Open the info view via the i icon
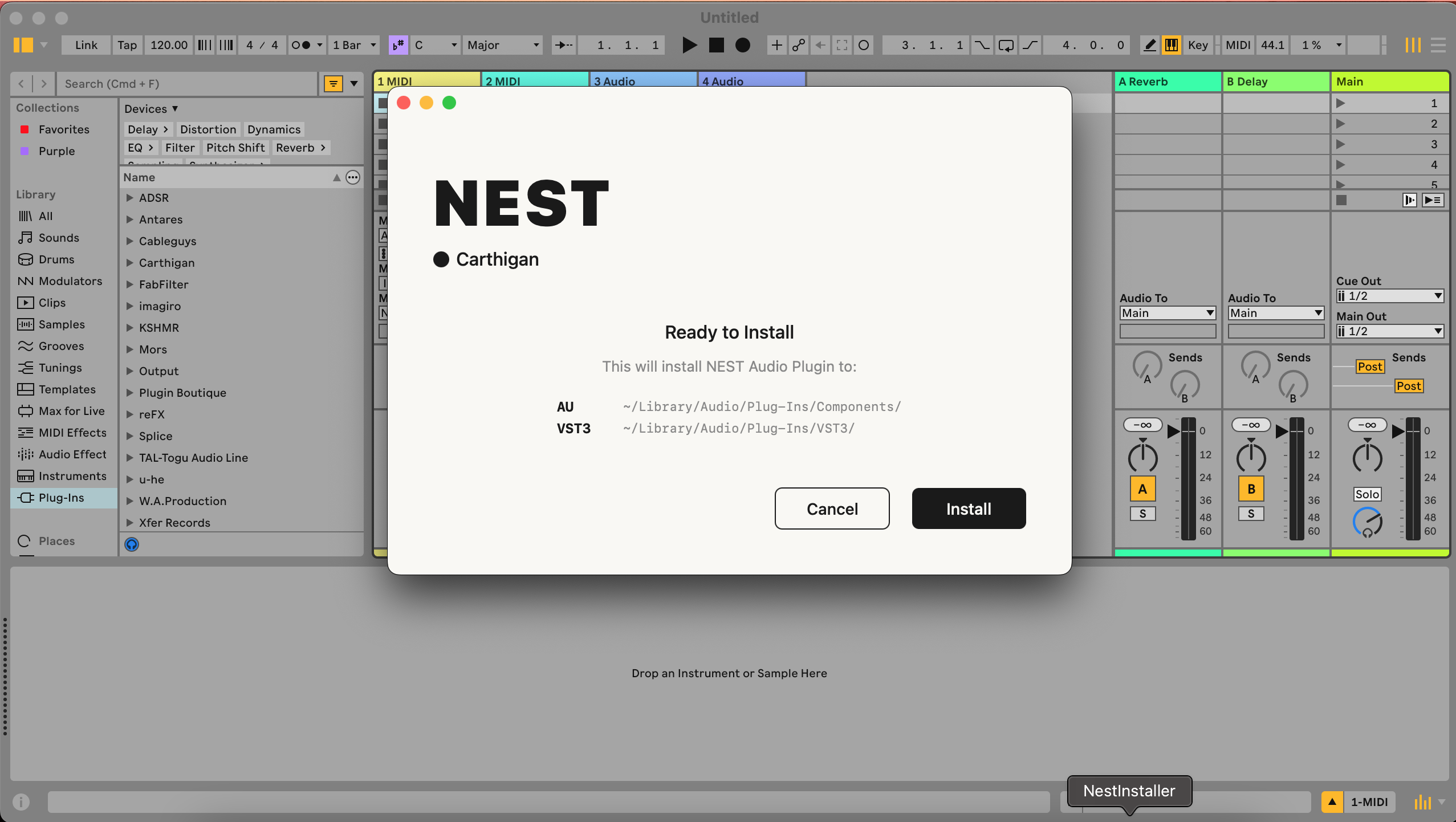Viewport: 1456px width, 822px height. (x=21, y=802)
